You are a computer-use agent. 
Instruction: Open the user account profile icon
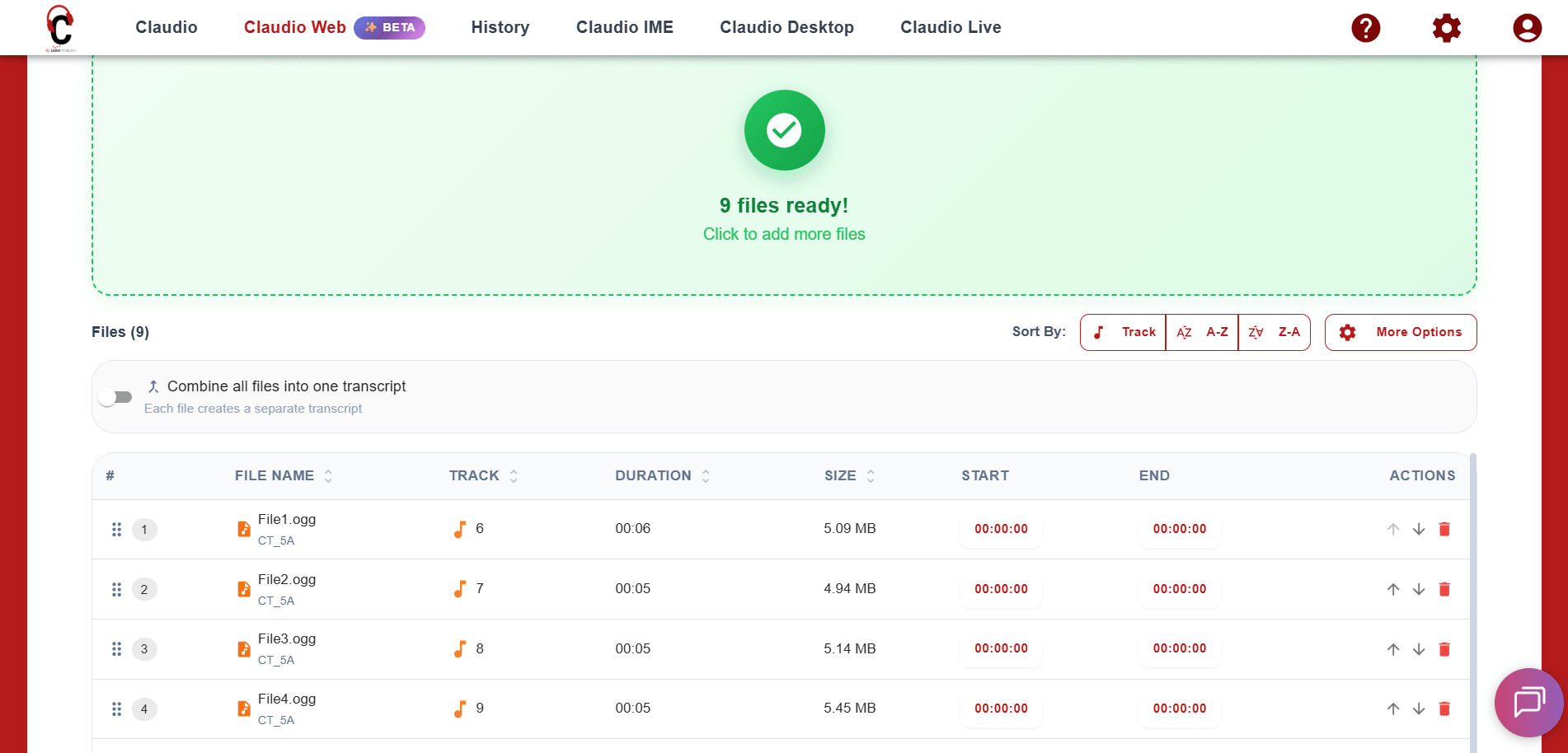pyautogui.click(x=1527, y=28)
